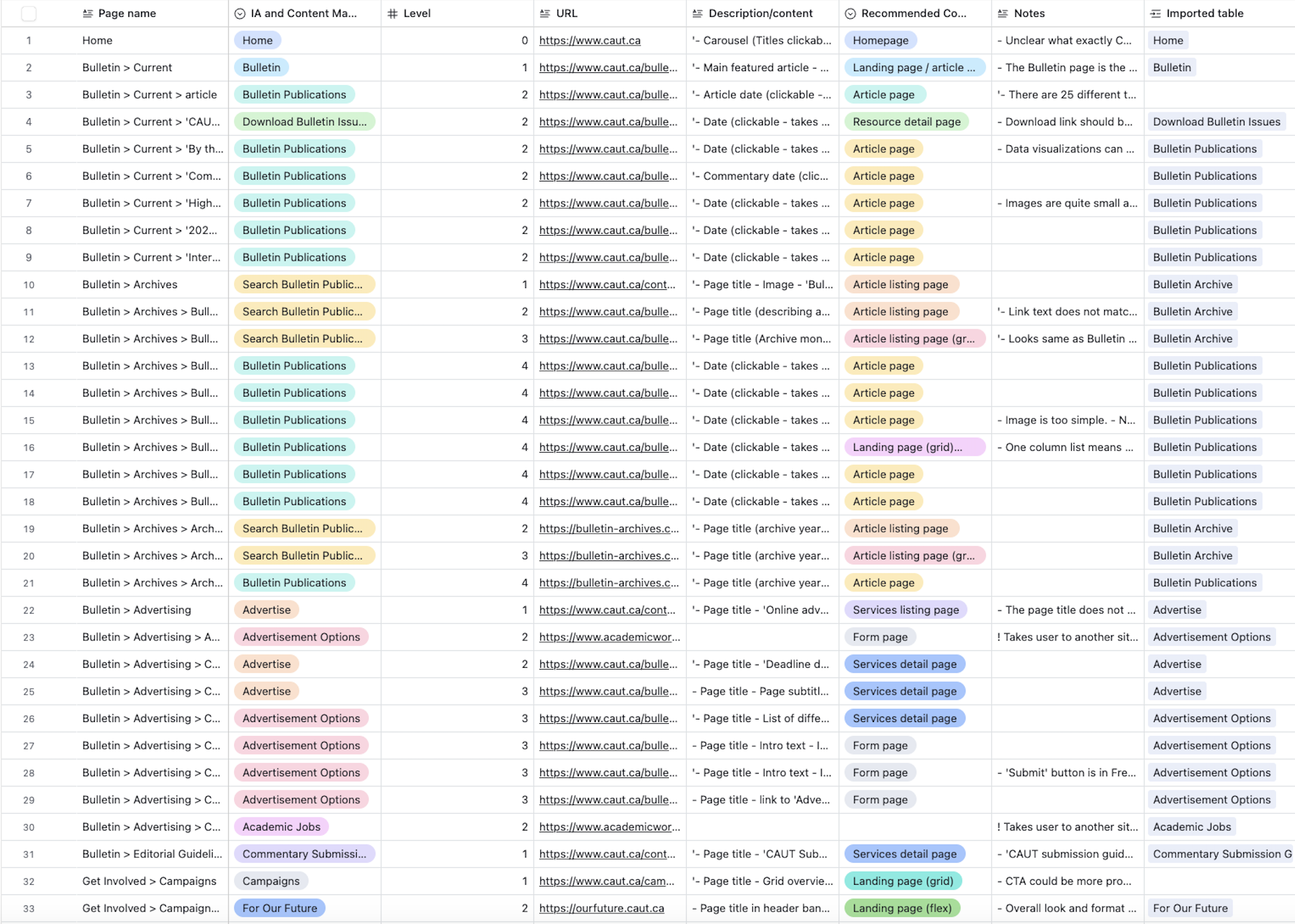Click the Imported table linked-record icon
This screenshot has height=924, width=1295.
pos(1155,13)
